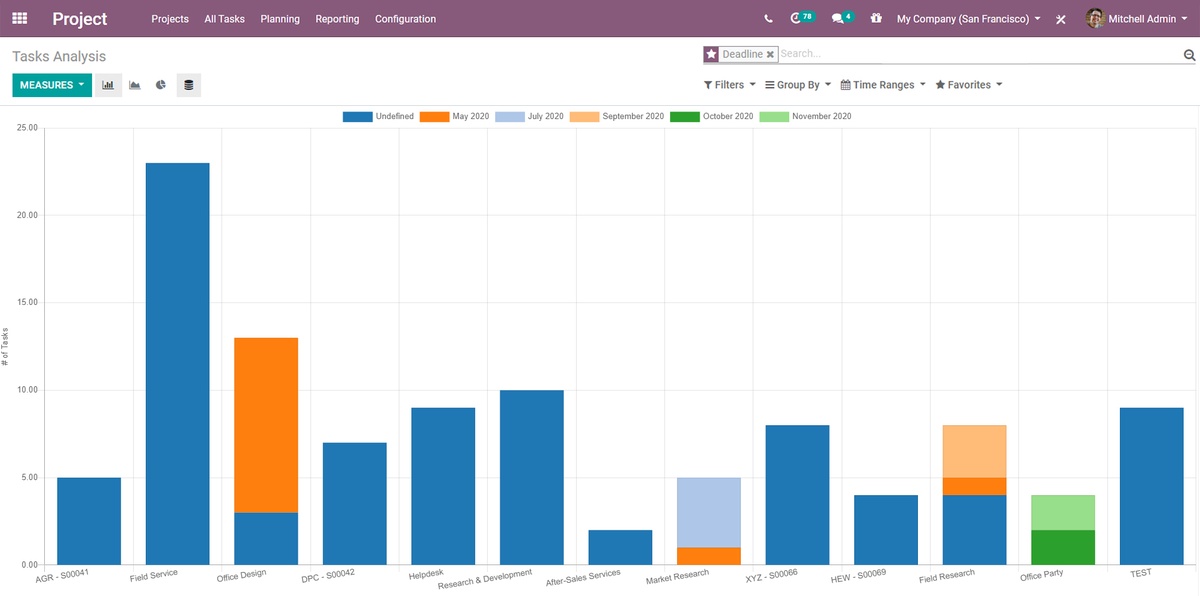The image size is (1200, 596).
Task: Expand the Time Ranges dropdown
Action: point(881,84)
